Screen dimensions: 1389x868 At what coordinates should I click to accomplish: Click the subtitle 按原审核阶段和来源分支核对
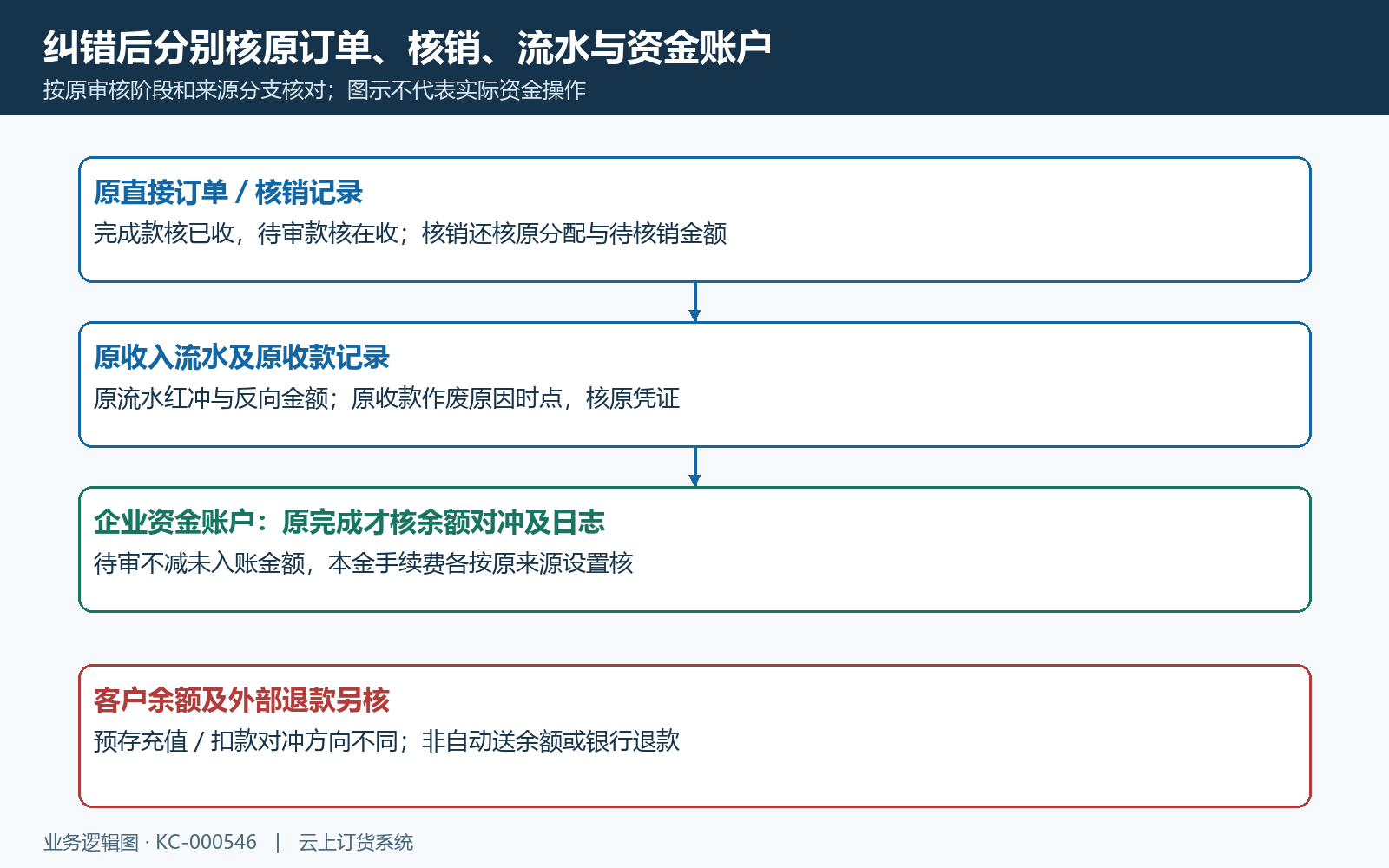(184, 90)
